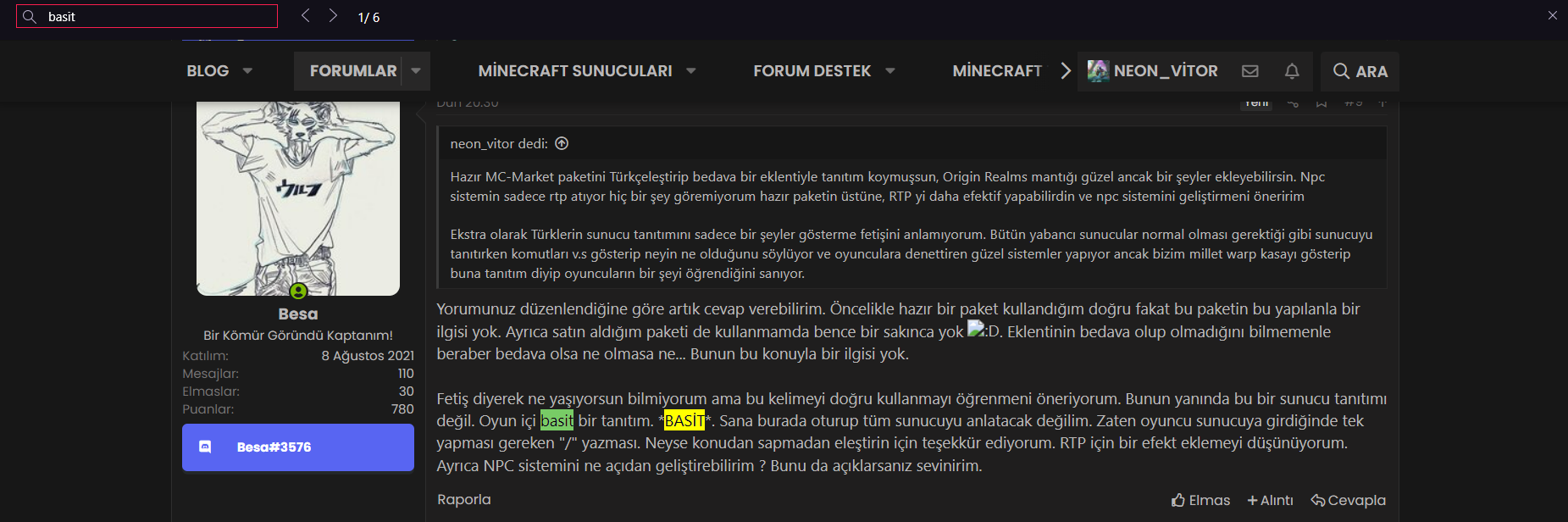Click "Bir Kömür Göründü Kaptanım!" user title
The width and height of the screenshot is (1568, 522).
click(x=298, y=336)
